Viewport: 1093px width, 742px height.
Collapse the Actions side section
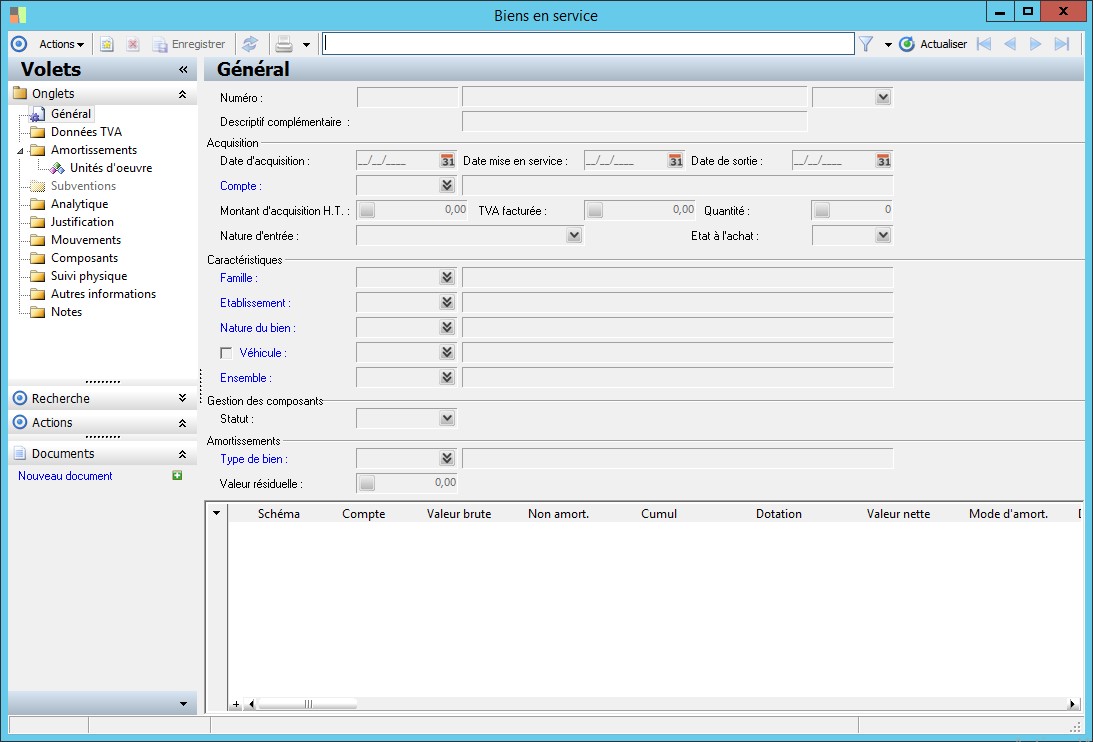(183, 423)
